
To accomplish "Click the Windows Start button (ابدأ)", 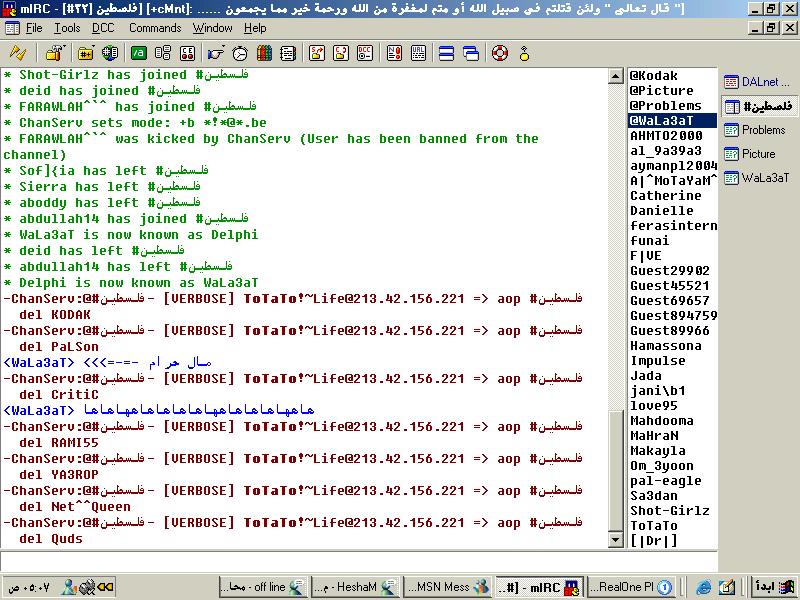I will [774, 587].
